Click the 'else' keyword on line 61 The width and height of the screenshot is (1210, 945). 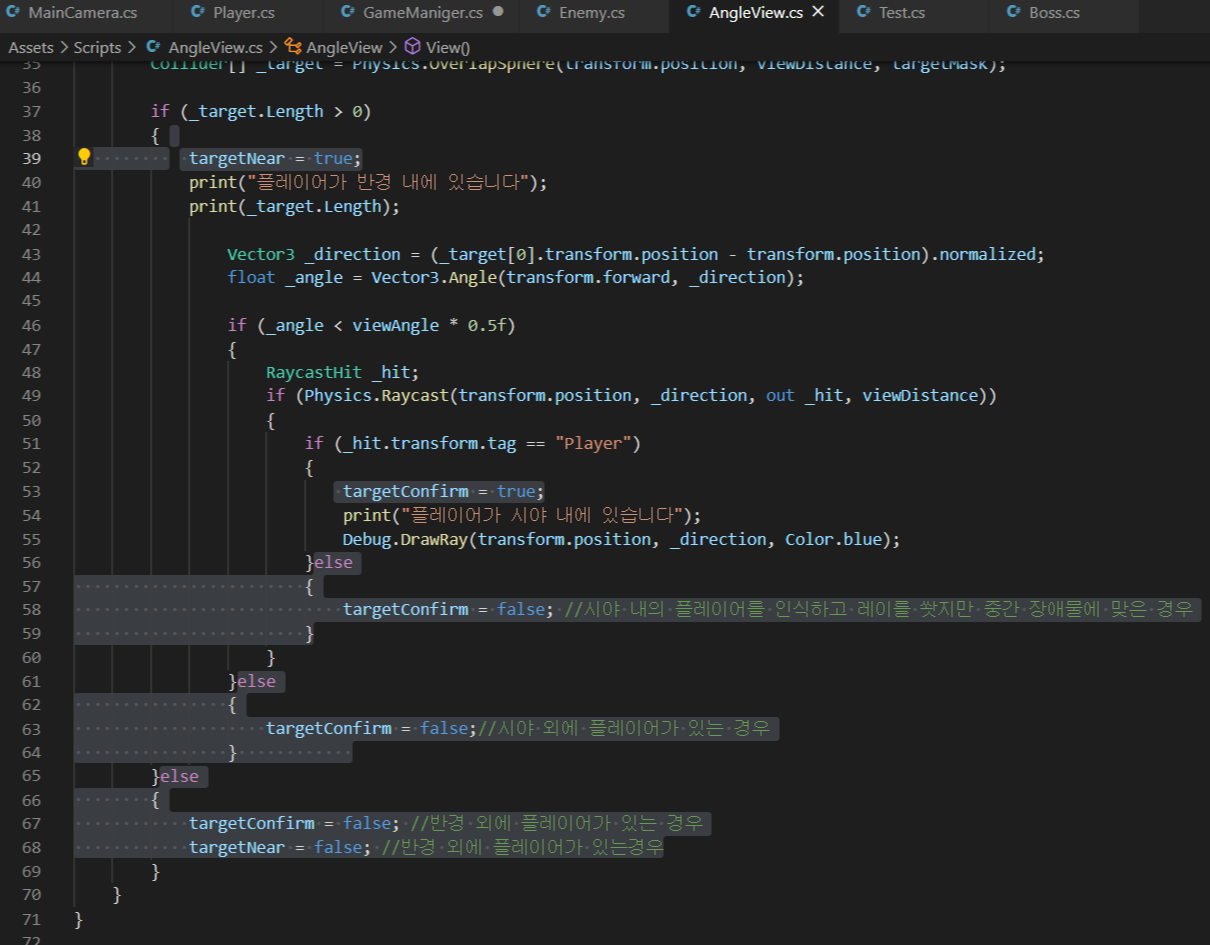click(x=256, y=681)
